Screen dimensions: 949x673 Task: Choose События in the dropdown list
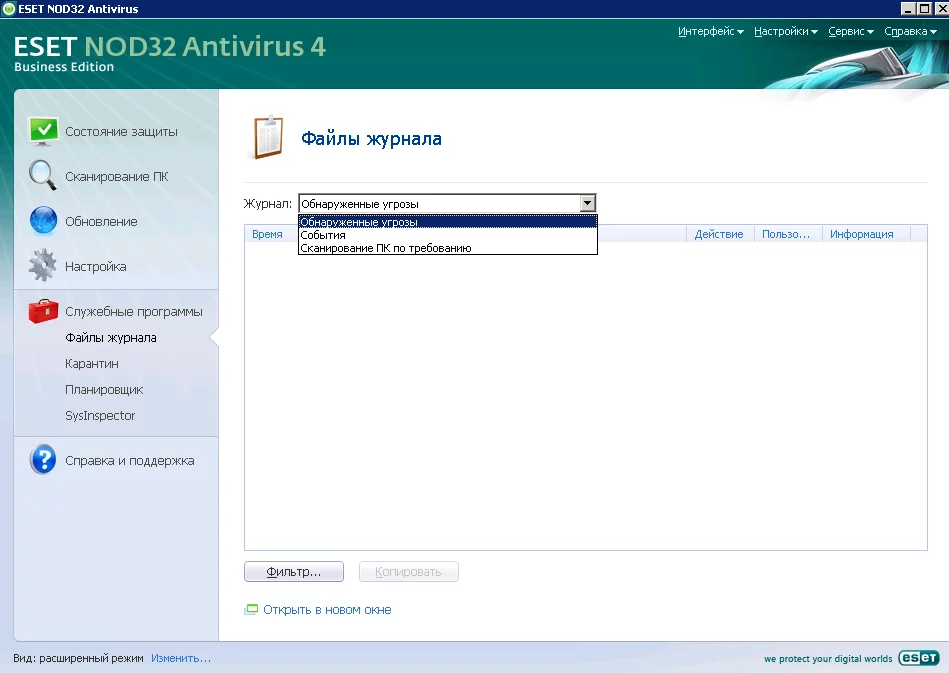pos(448,235)
